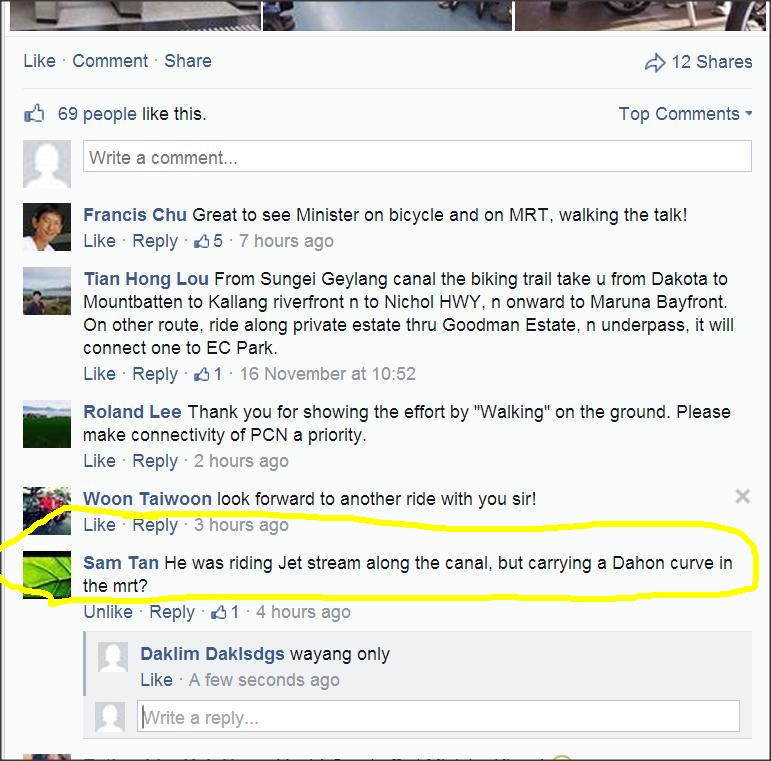Click the post's Comment link

[x=110, y=61]
